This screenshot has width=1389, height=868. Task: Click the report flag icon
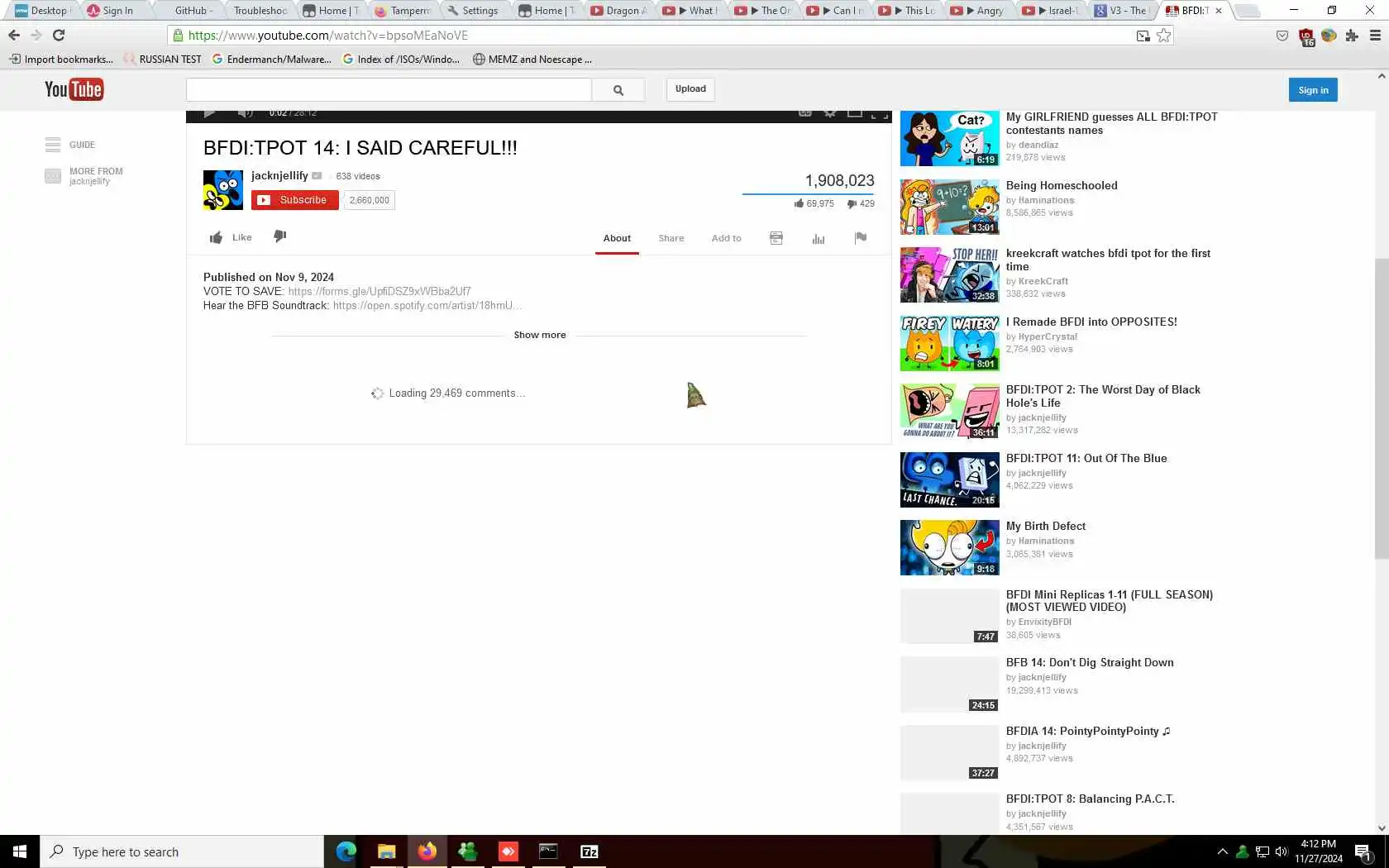click(861, 238)
